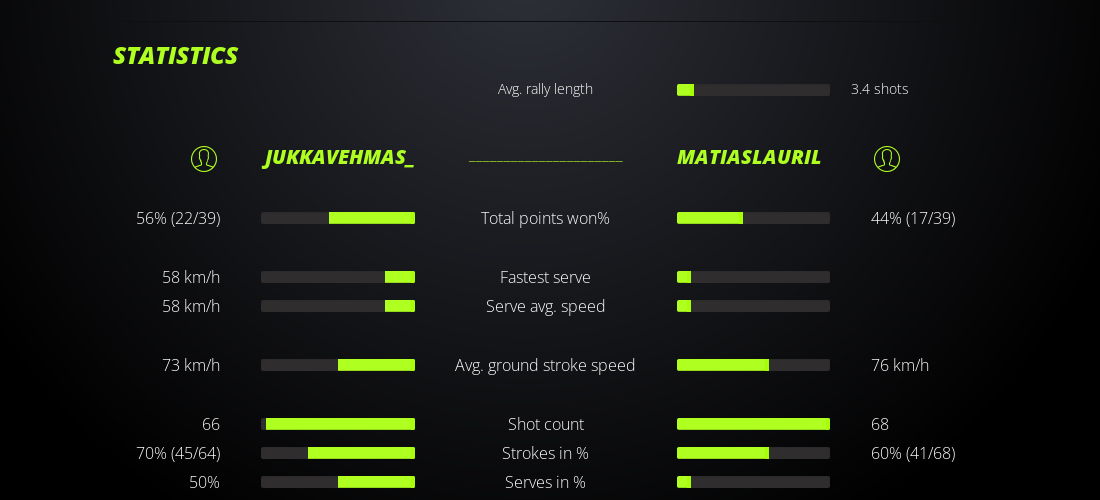
Task: Click the Avg. rally length progress bar
Action: click(x=753, y=90)
